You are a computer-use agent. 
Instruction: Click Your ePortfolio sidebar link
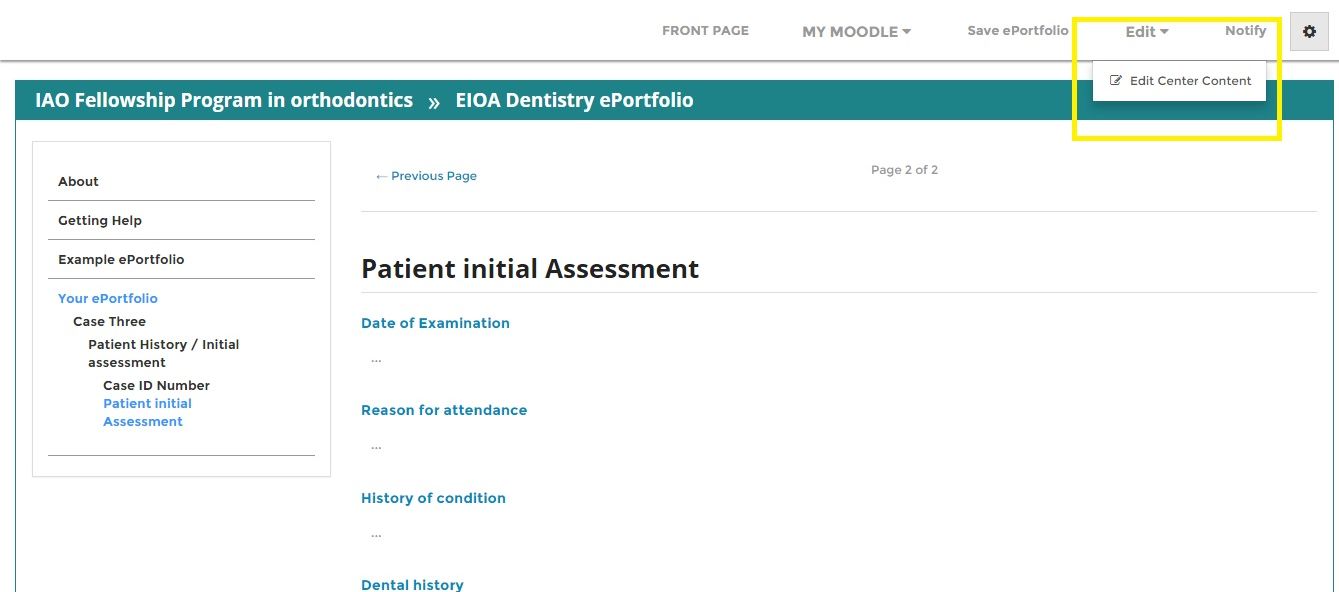coord(108,299)
